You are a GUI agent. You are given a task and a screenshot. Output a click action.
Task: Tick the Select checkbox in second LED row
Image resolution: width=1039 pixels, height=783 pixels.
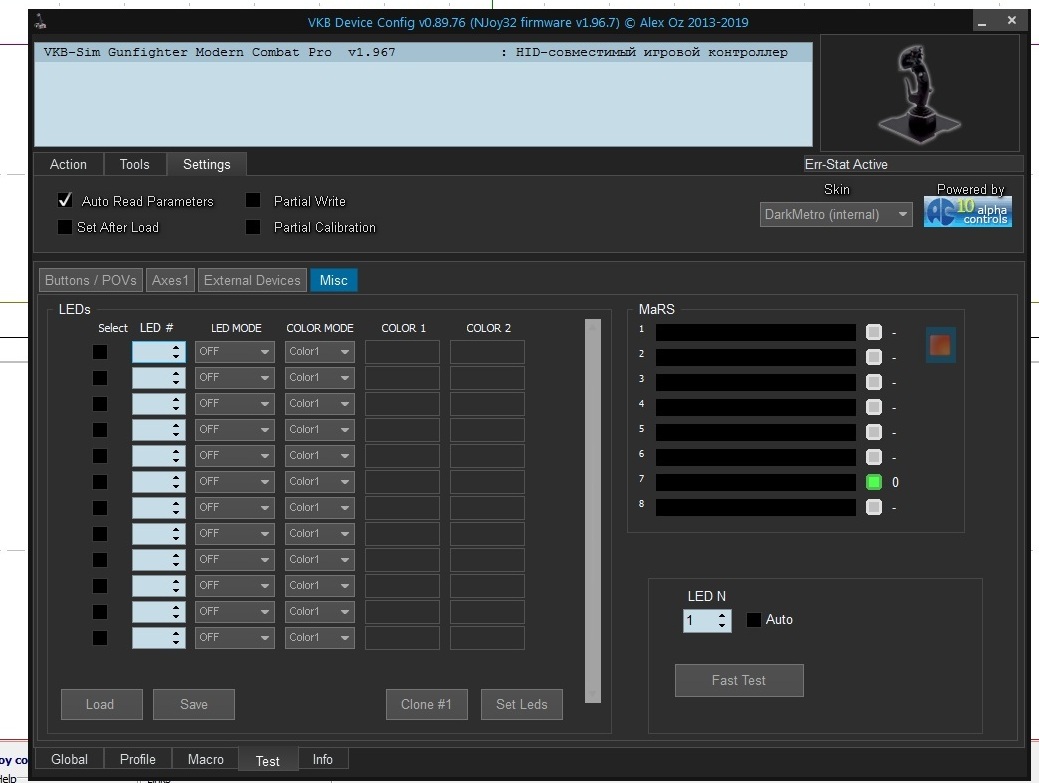(x=100, y=378)
